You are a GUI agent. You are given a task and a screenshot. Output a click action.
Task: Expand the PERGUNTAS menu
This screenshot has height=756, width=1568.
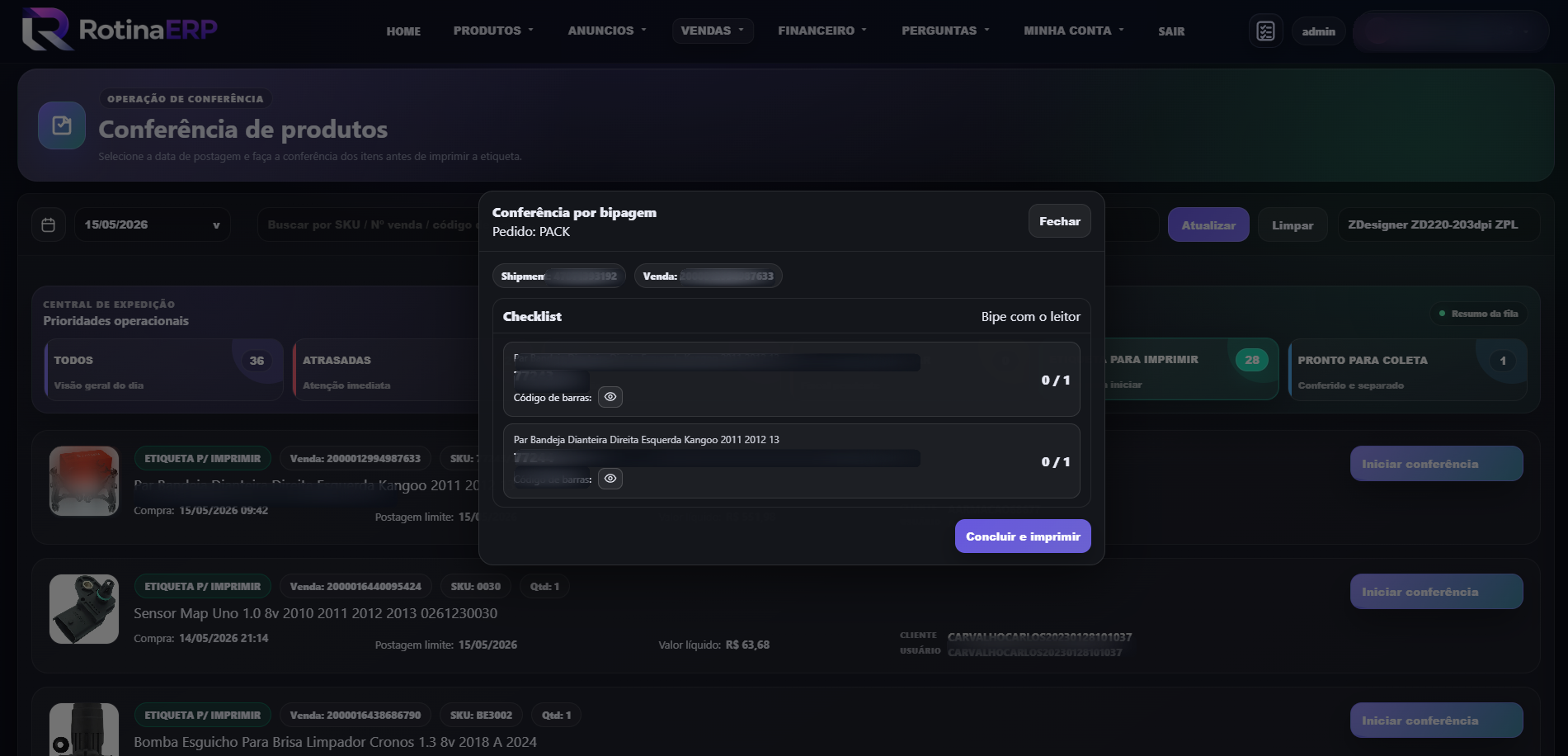point(945,31)
